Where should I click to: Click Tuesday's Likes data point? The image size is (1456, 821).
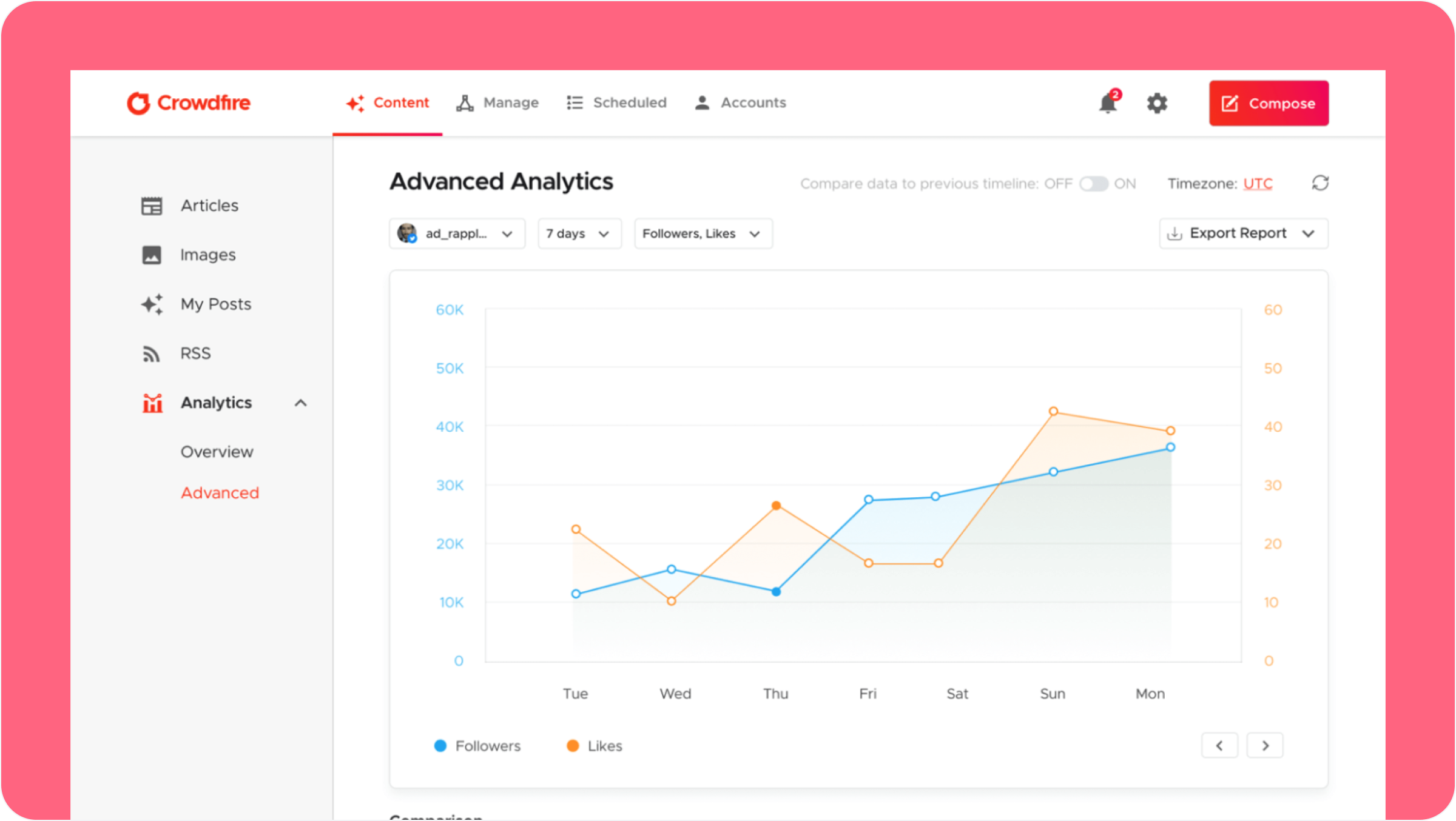(576, 529)
